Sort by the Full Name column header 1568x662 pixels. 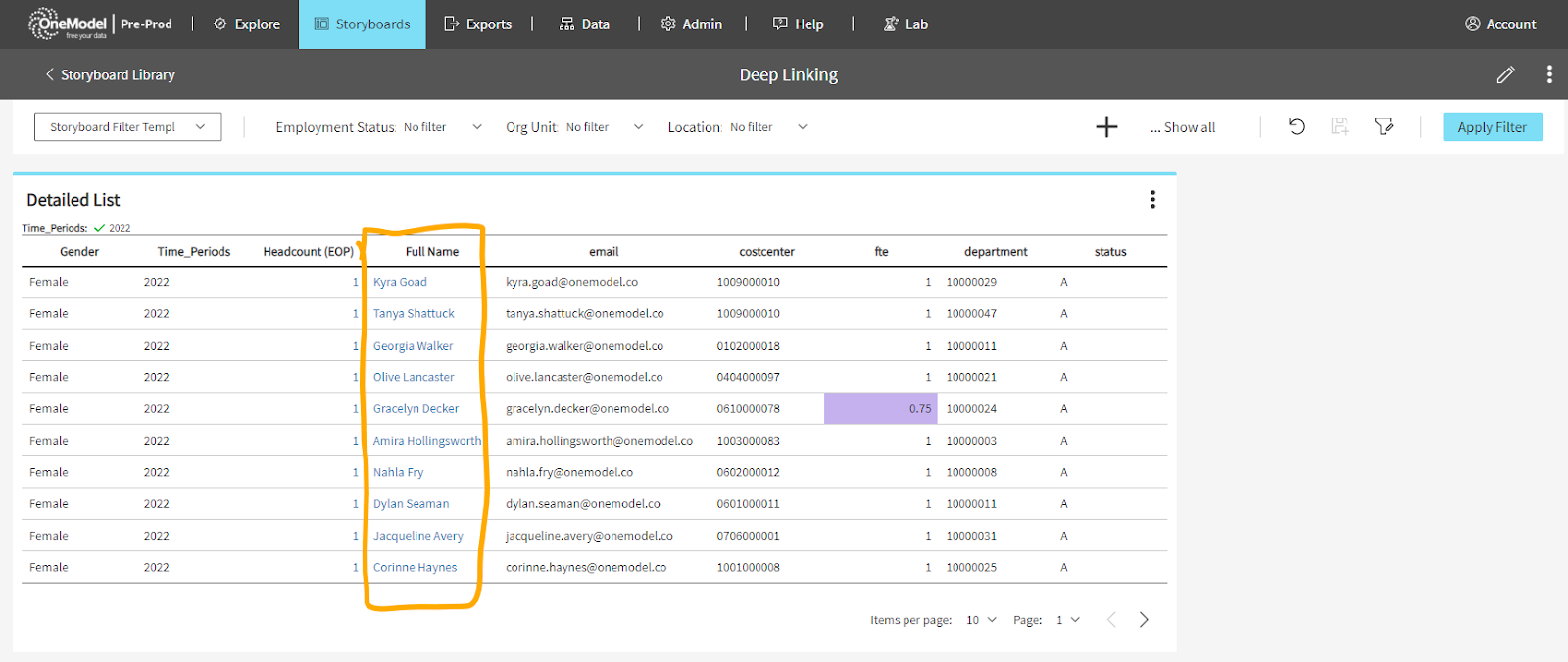click(x=431, y=252)
